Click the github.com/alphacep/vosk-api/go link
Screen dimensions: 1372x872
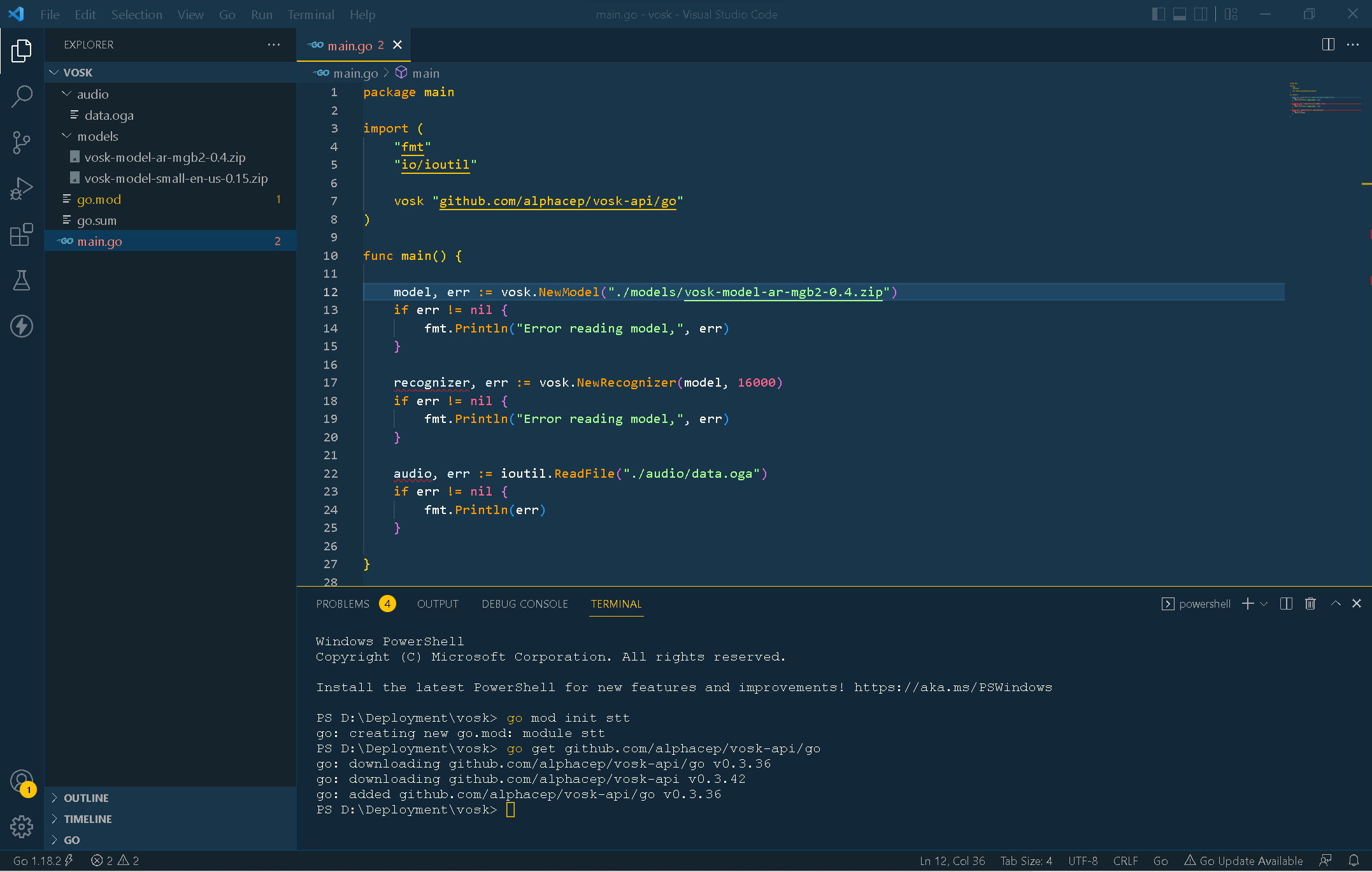(559, 201)
